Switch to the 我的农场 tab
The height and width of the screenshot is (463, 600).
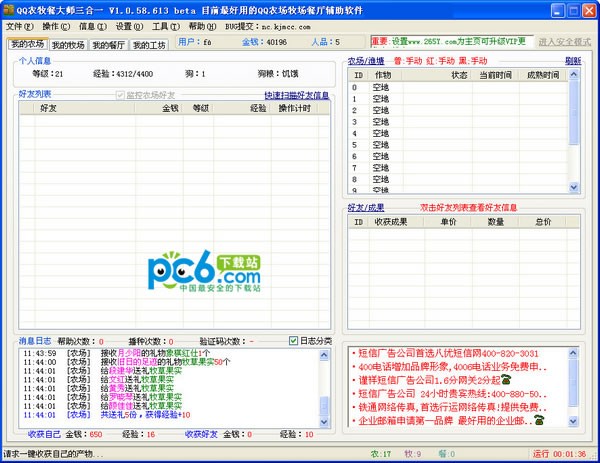tap(27, 44)
